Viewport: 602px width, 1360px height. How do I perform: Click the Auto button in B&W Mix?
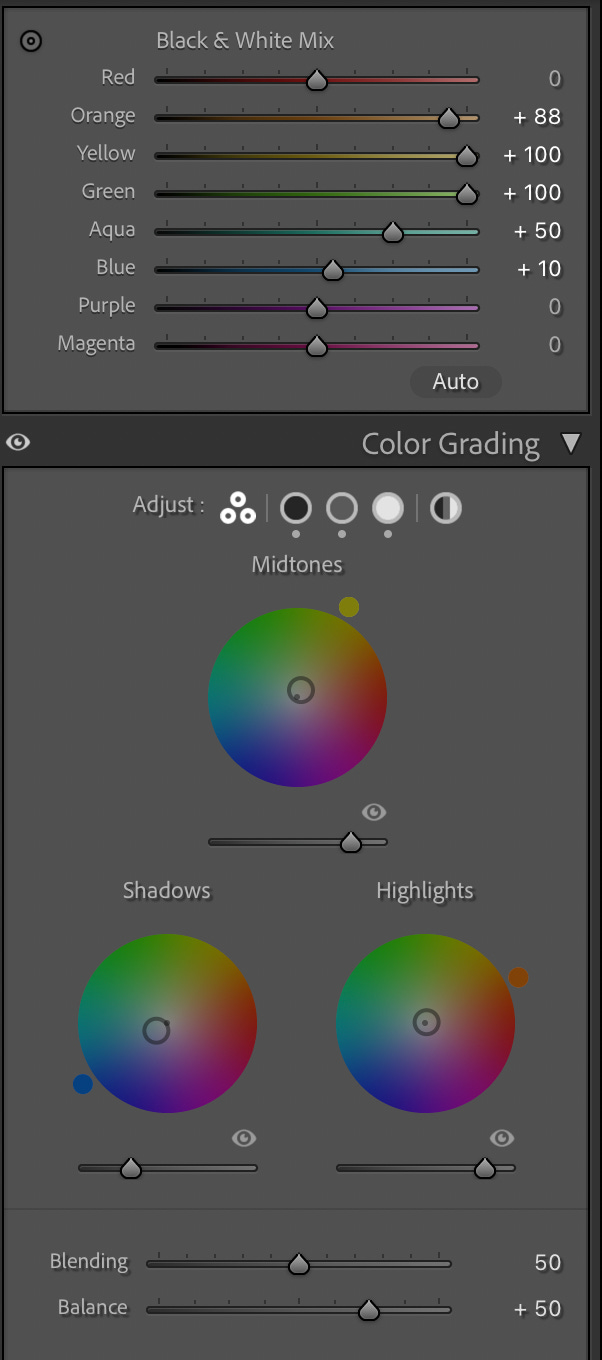tap(456, 382)
